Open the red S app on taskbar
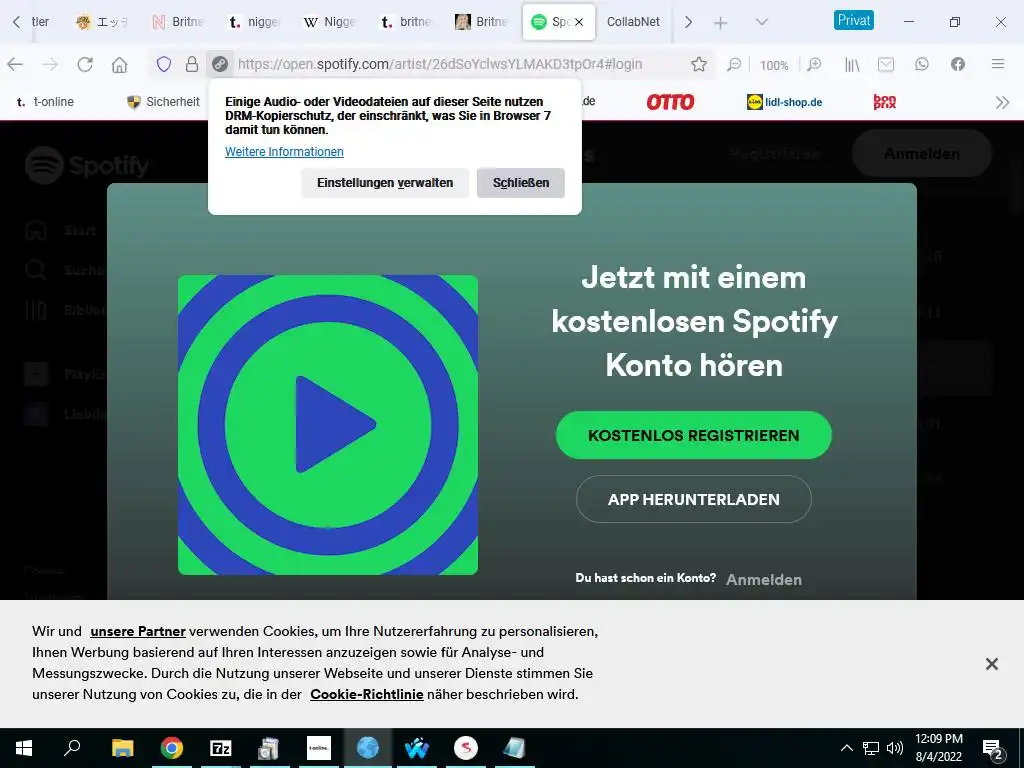1024x768 pixels. [x=466, y=748]
